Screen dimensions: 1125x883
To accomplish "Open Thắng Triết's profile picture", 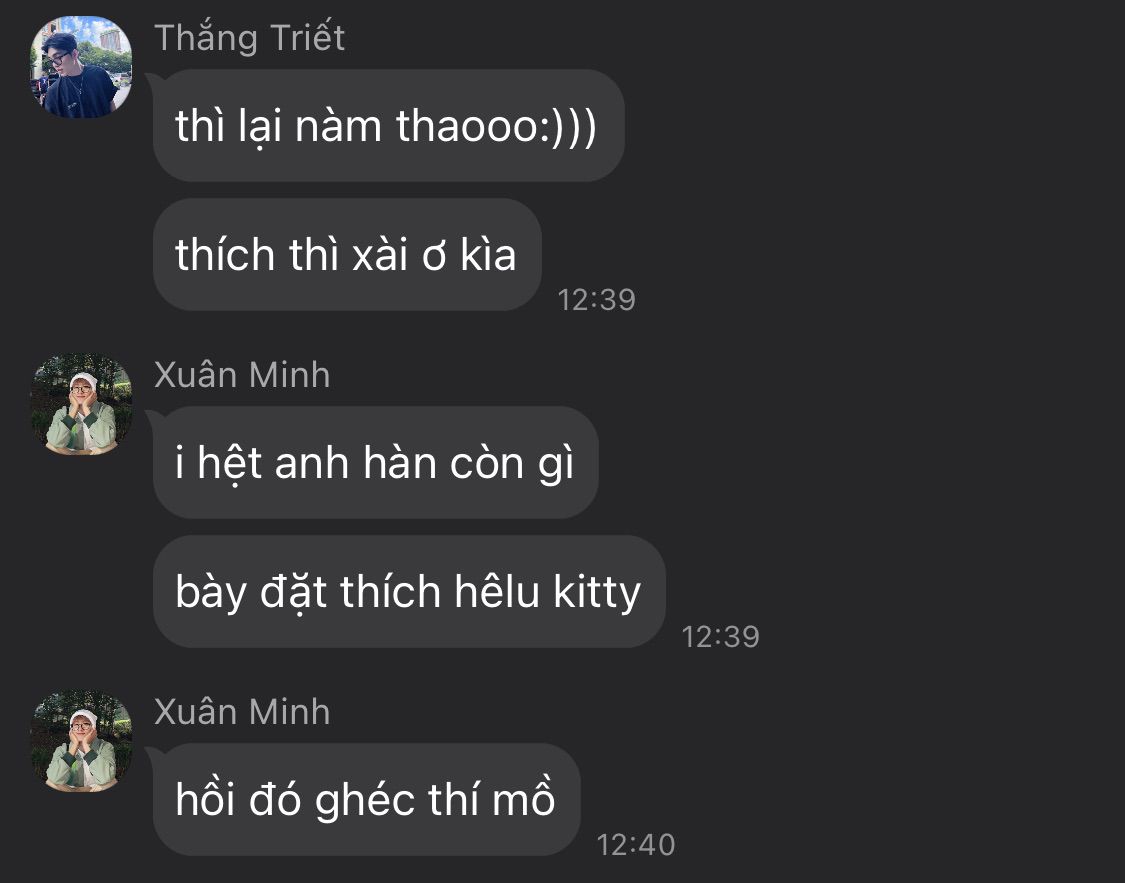I will click(81, 67).
